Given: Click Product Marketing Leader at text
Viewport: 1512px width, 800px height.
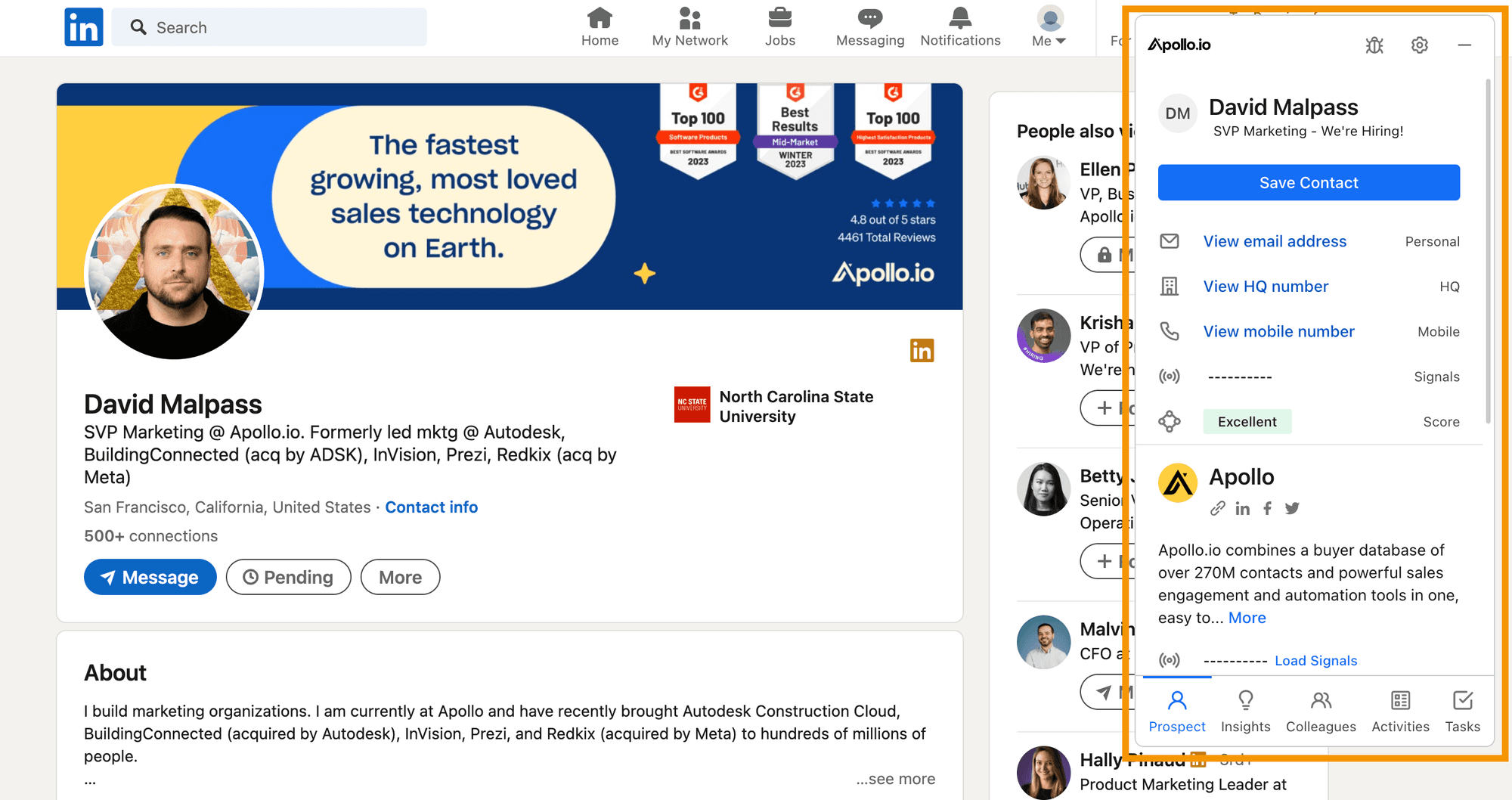Looking at the screenshot, I should pos(1183,785).
